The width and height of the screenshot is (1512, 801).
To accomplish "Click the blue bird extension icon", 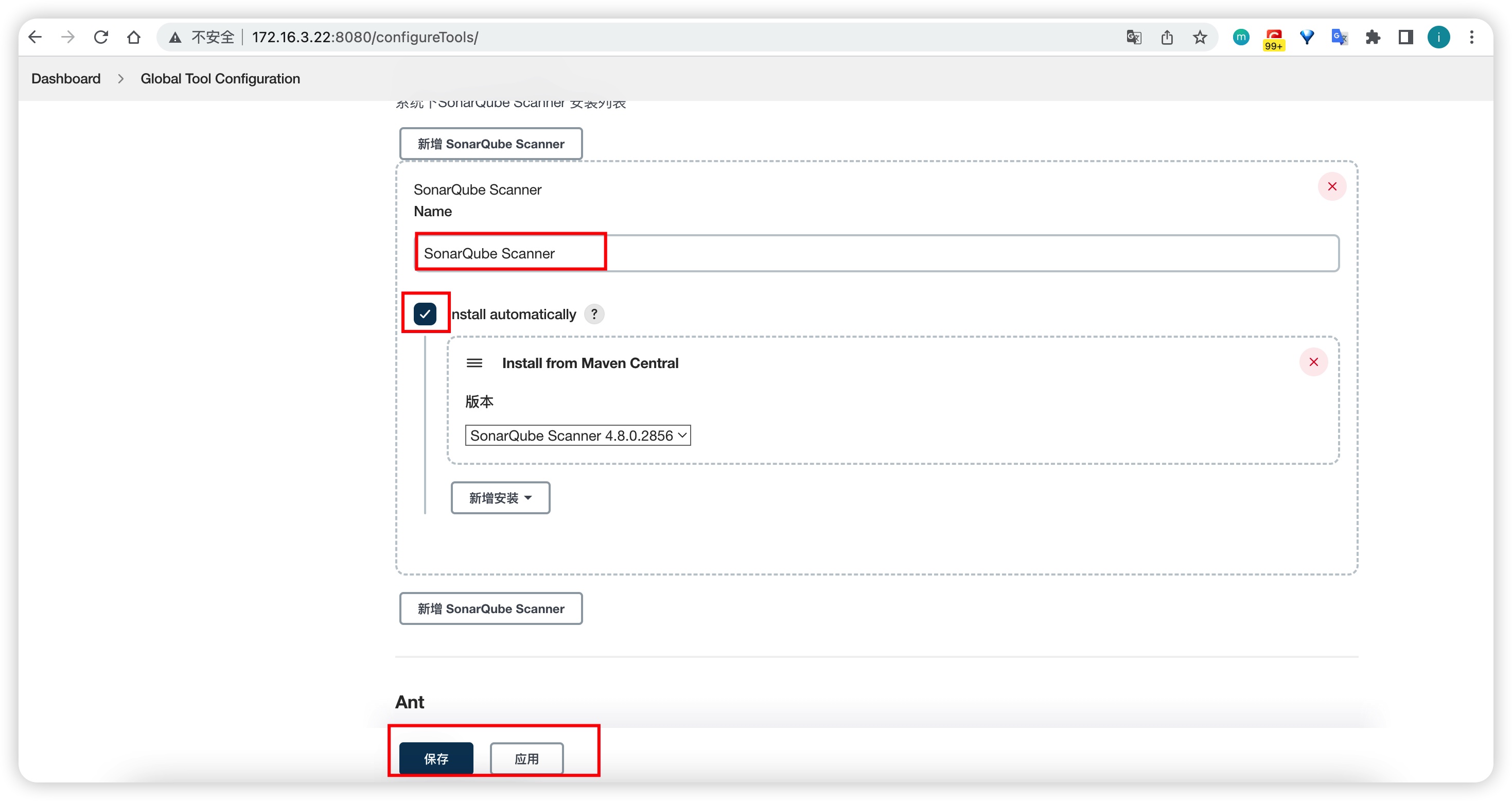I will coord(1307,37).
